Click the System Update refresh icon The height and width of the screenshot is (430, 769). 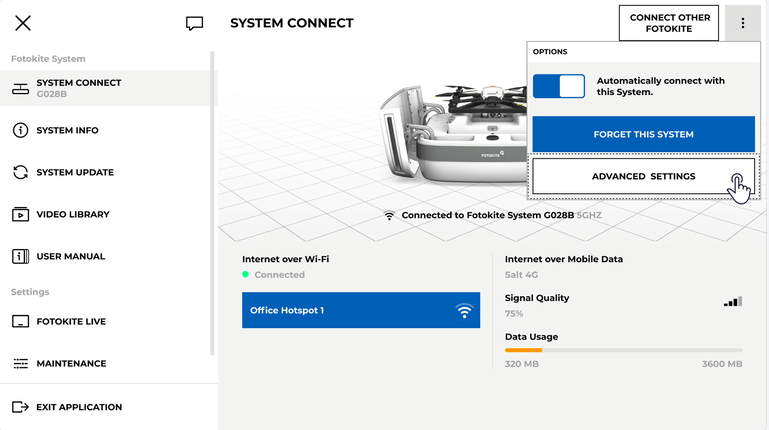click(20, 173)
